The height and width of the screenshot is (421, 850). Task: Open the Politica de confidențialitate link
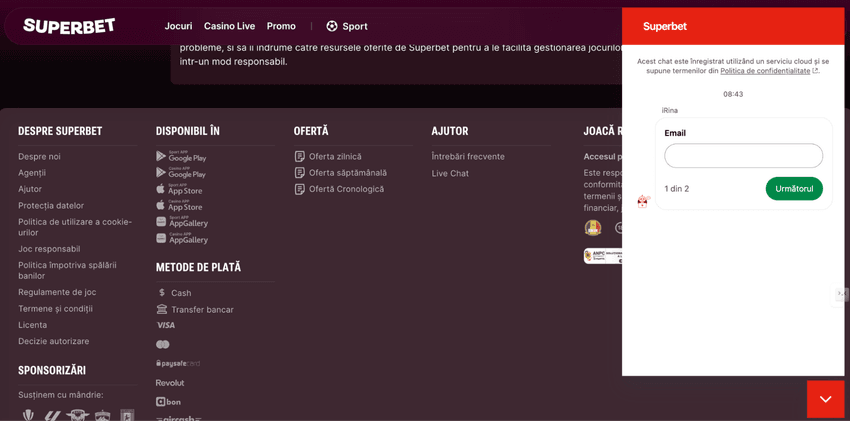click(765, 71)
